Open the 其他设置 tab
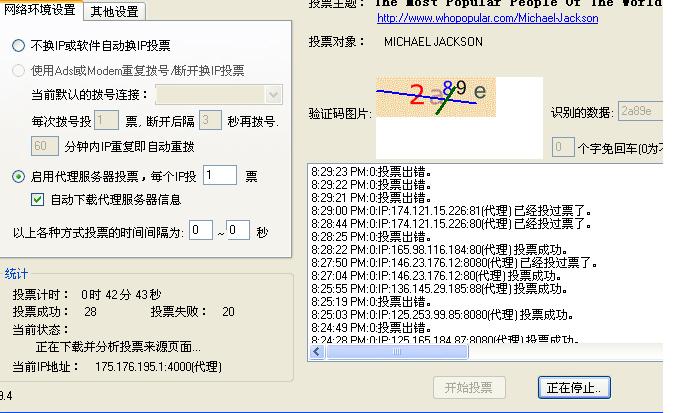The height and width of the screenshot is (413, 683). (x=115, y=12)
